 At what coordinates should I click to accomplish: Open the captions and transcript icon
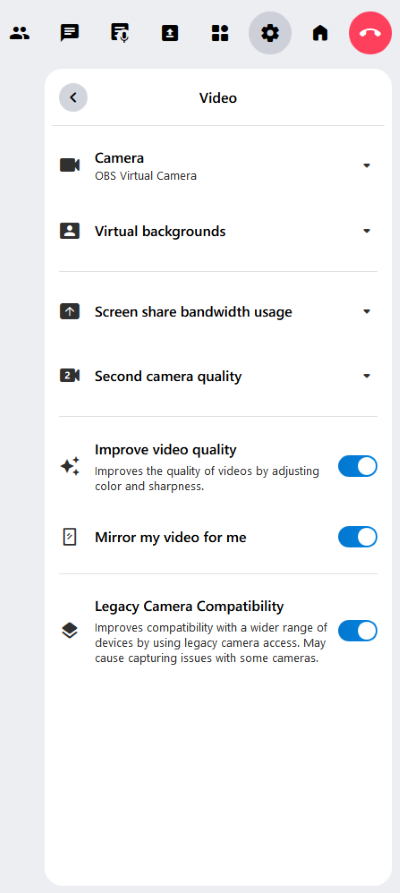point(120,33)
